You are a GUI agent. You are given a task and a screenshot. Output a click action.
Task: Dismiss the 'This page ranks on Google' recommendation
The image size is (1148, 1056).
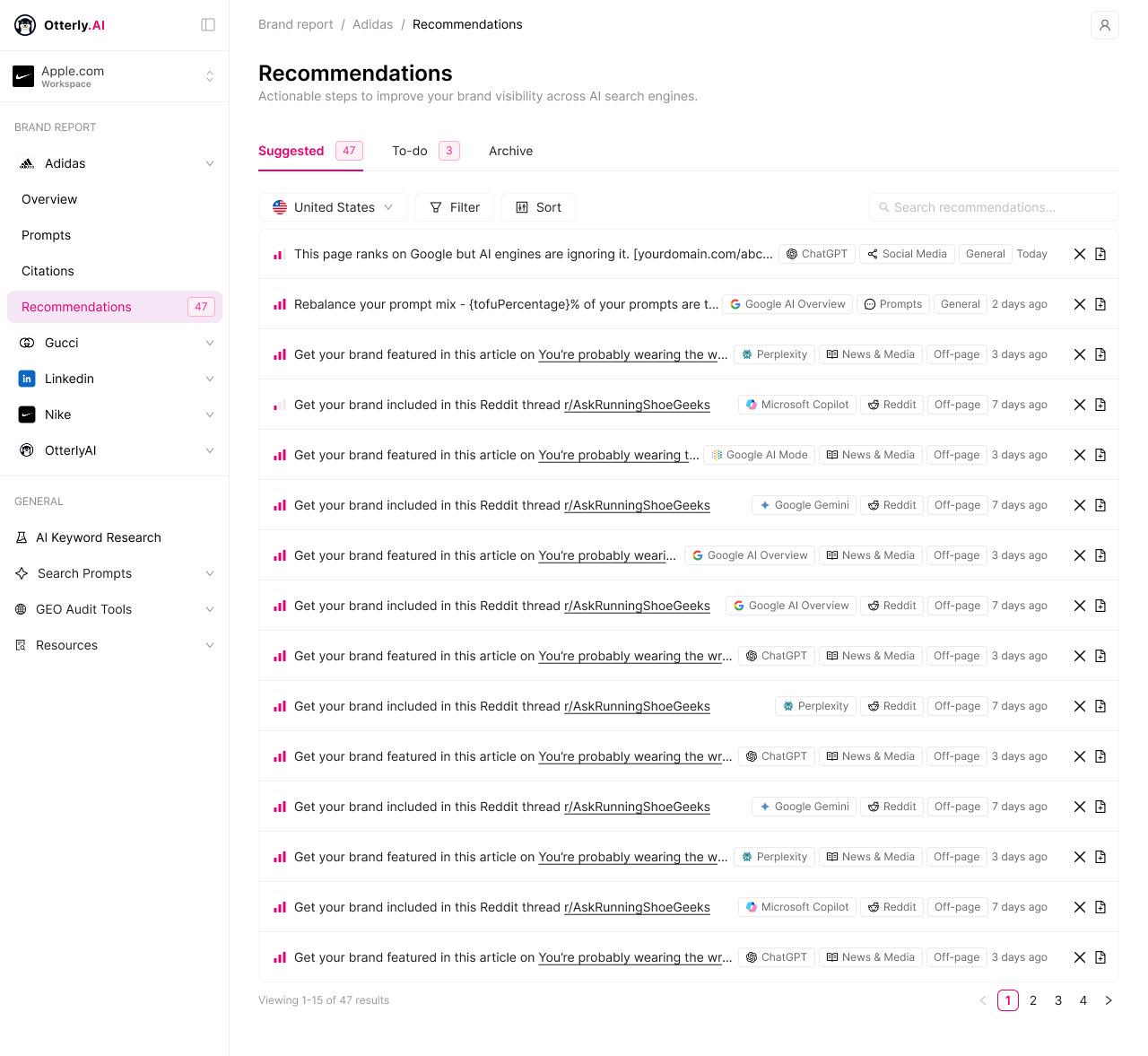(1080, 254)
